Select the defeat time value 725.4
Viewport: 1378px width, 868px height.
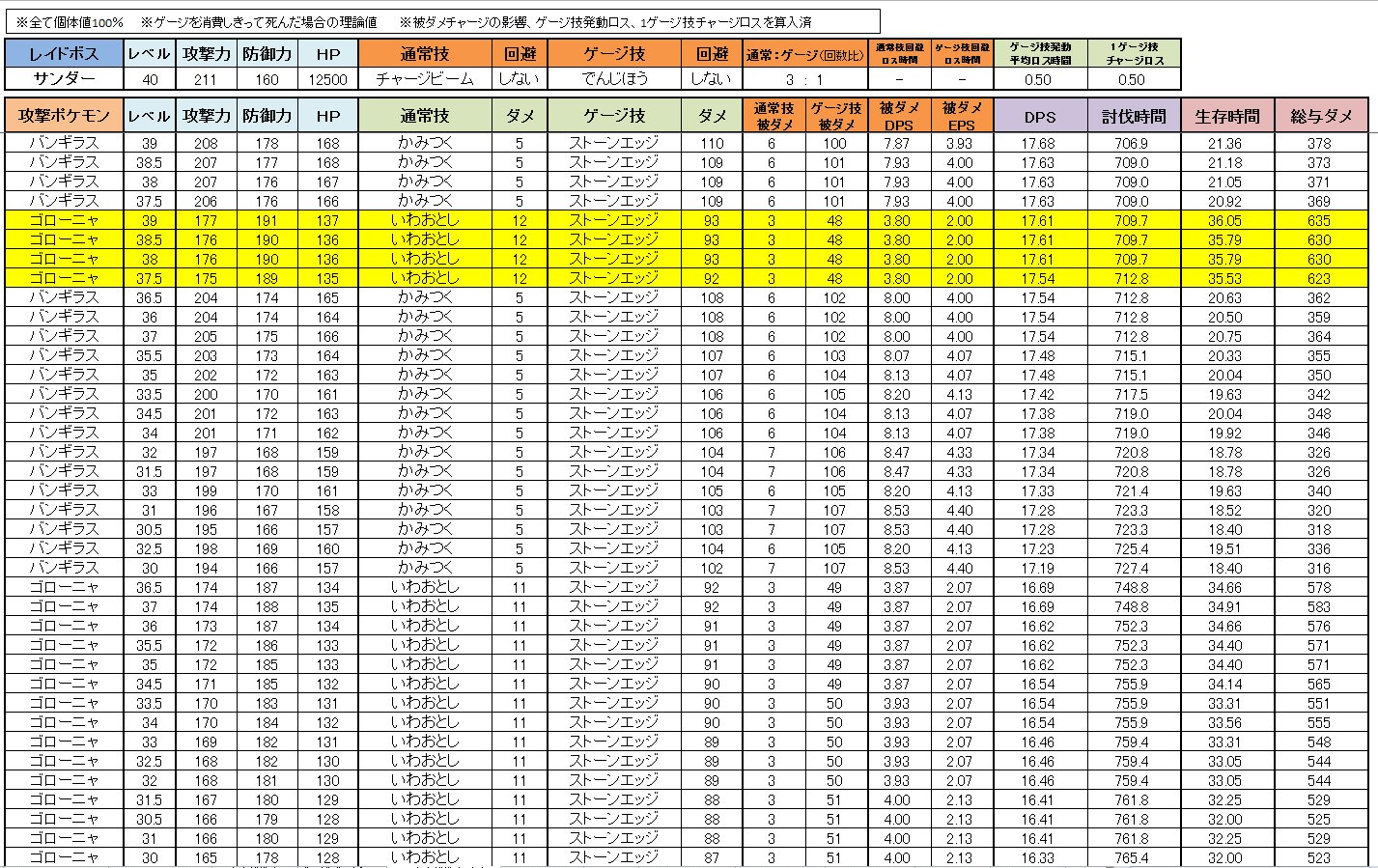tap(1132, 548)
